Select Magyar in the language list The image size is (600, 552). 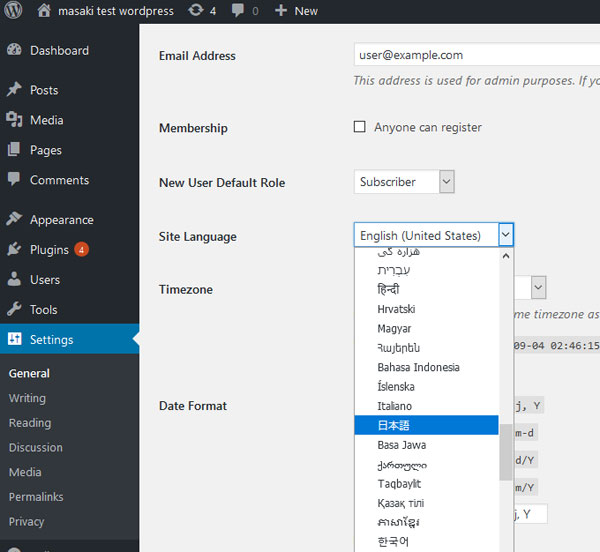[x=426, y=329]
